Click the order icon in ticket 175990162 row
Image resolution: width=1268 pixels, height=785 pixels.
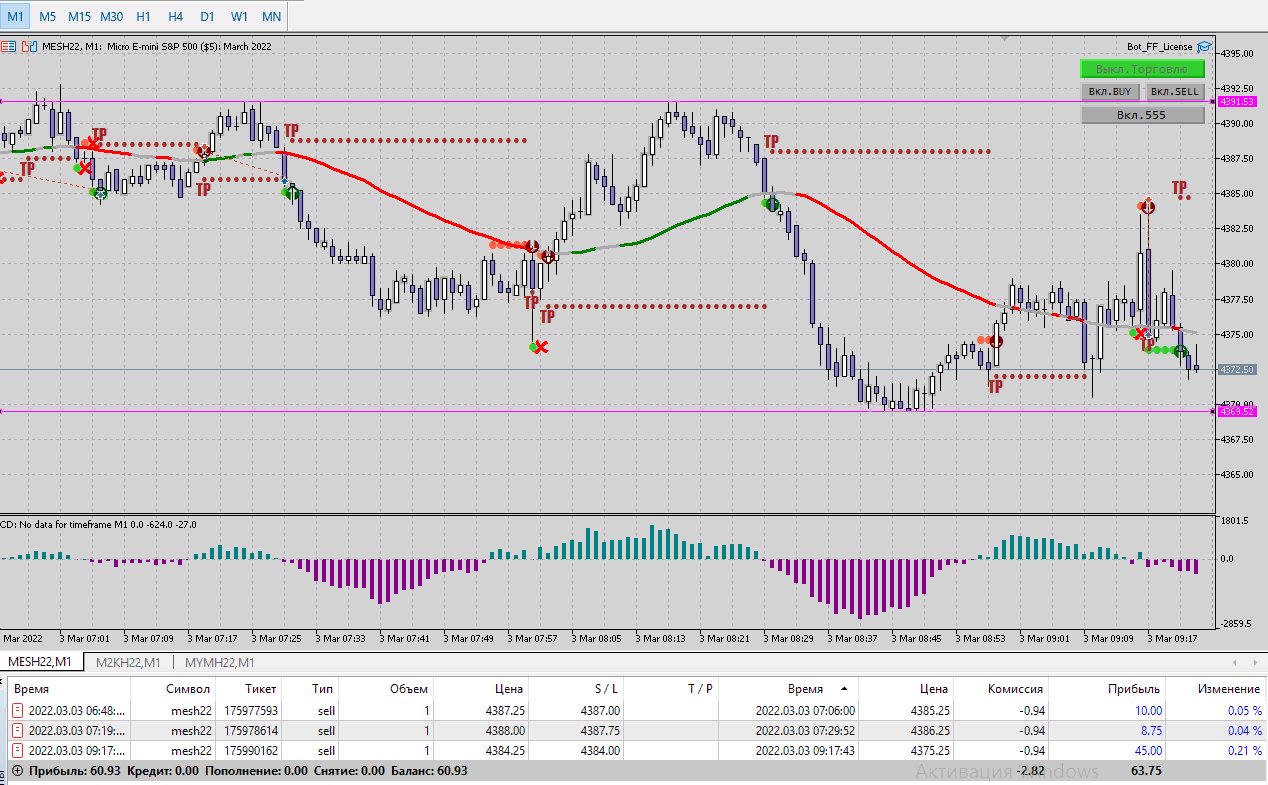pos(17,751)
